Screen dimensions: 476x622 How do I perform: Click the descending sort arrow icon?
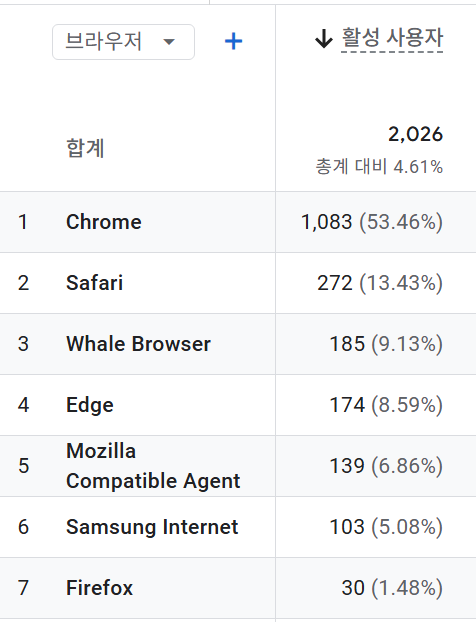pos(324,39)
